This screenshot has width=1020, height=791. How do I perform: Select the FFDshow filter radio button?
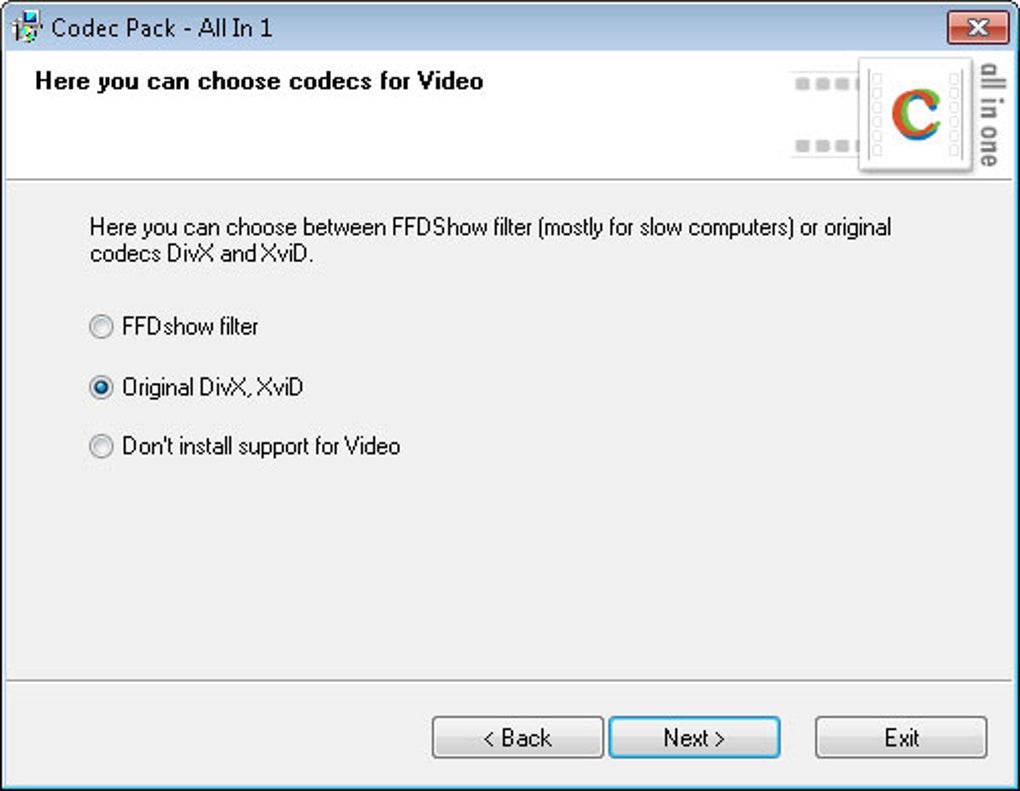pos(101,327)
